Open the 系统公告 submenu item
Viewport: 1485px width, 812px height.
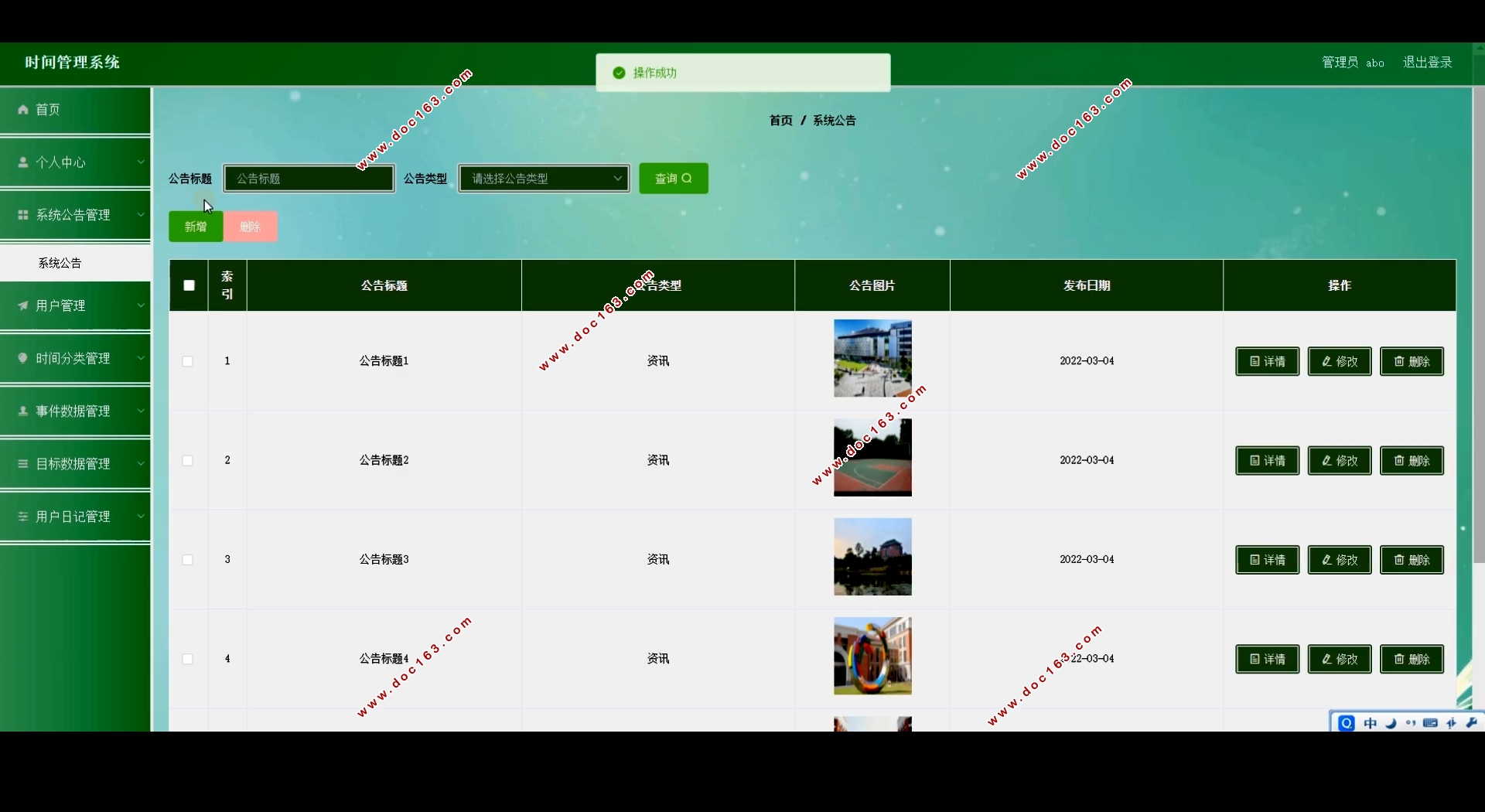(75, 263)
